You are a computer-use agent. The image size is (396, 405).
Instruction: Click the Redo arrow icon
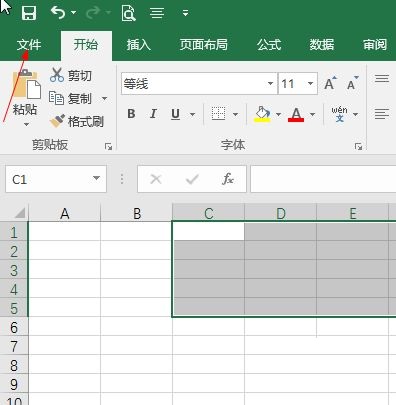tap(93, 13)
